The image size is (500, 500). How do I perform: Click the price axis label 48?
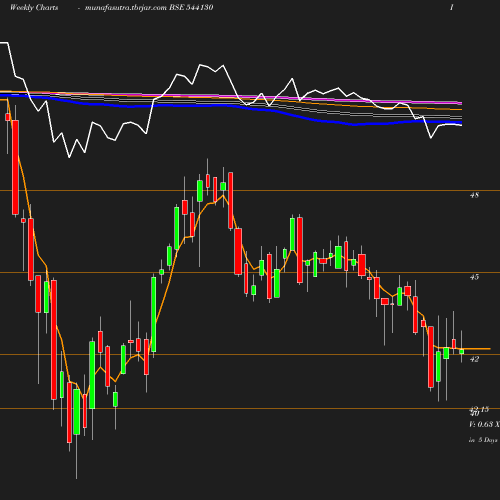pos(474,195)
